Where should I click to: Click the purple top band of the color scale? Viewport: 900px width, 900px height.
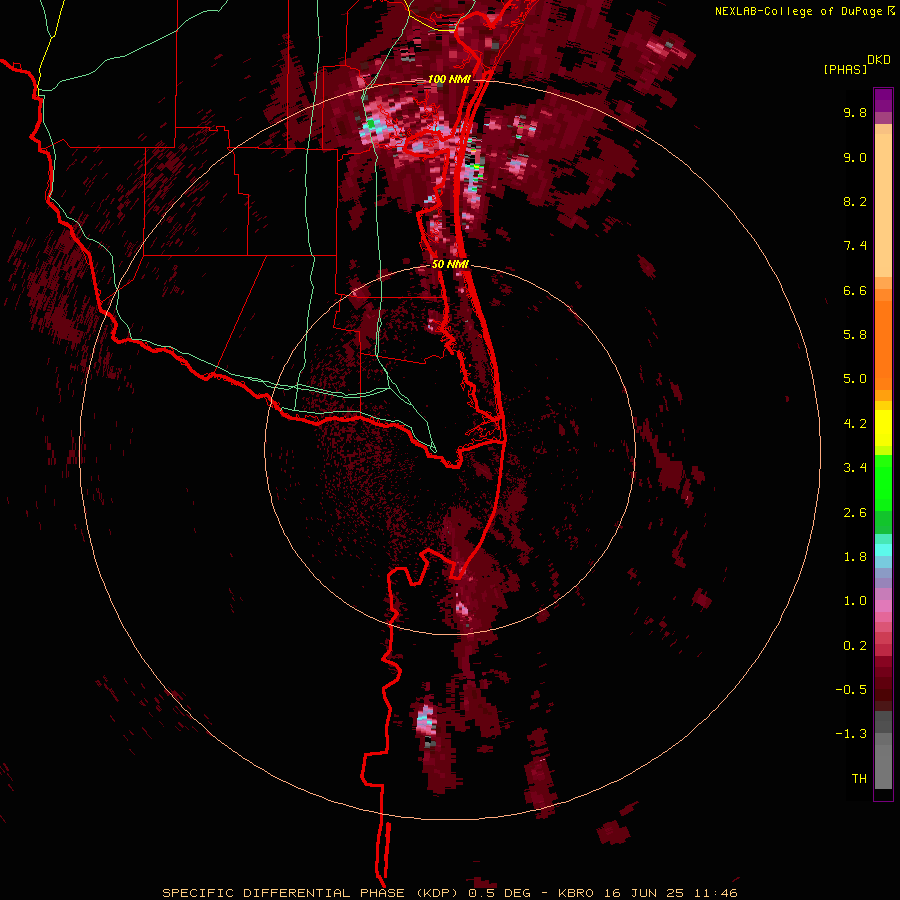(x=883, y=100)
